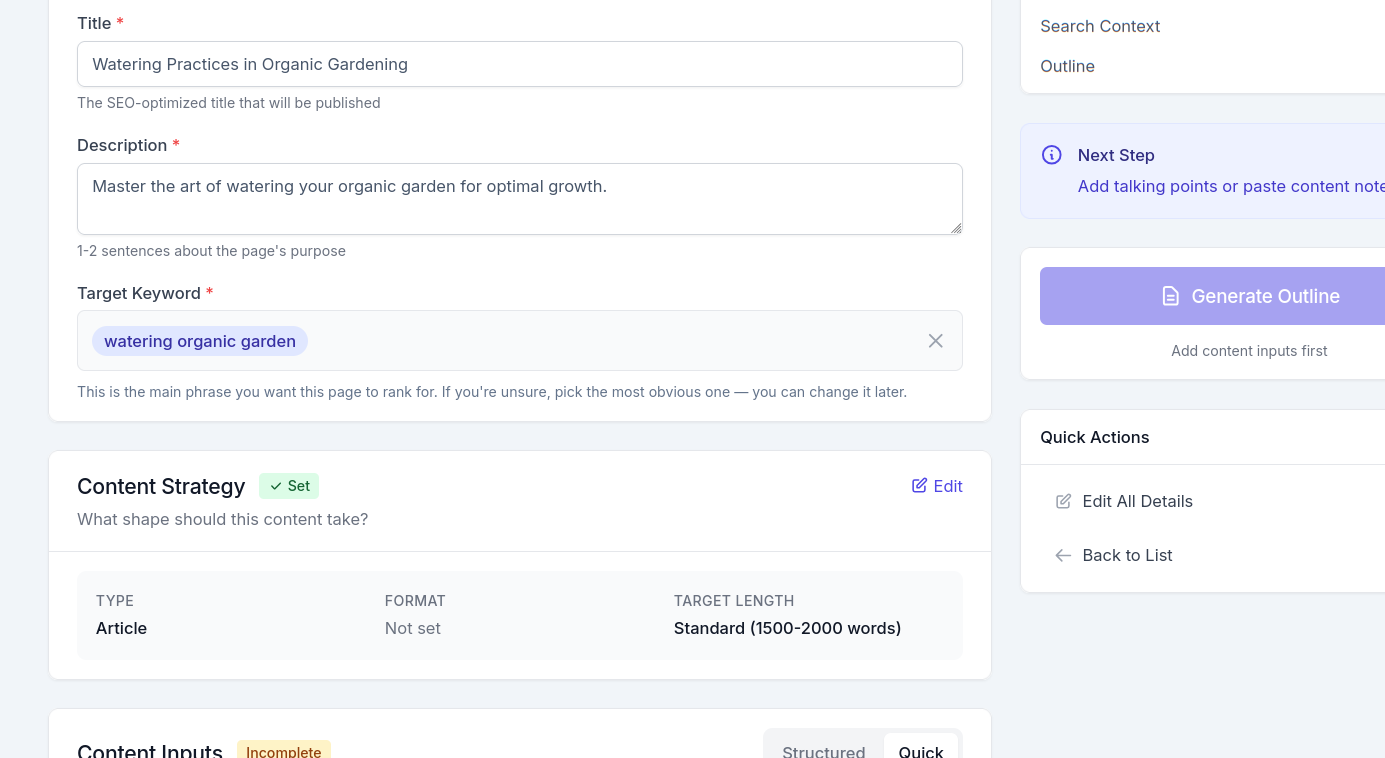
Task: Click the edit icon next to Edit All Details
Action: click(1063, 501)
